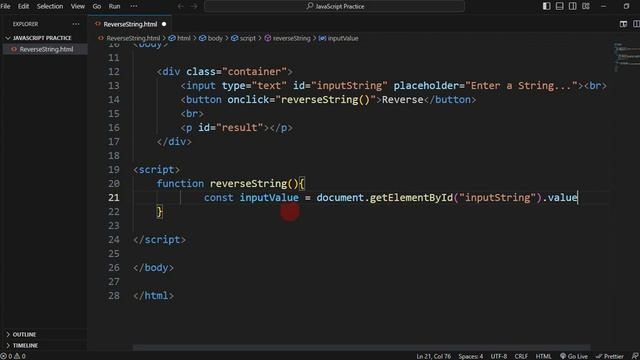Split the editor right with the split icon
The image size is (640, 360).
(x=636, y=24)
